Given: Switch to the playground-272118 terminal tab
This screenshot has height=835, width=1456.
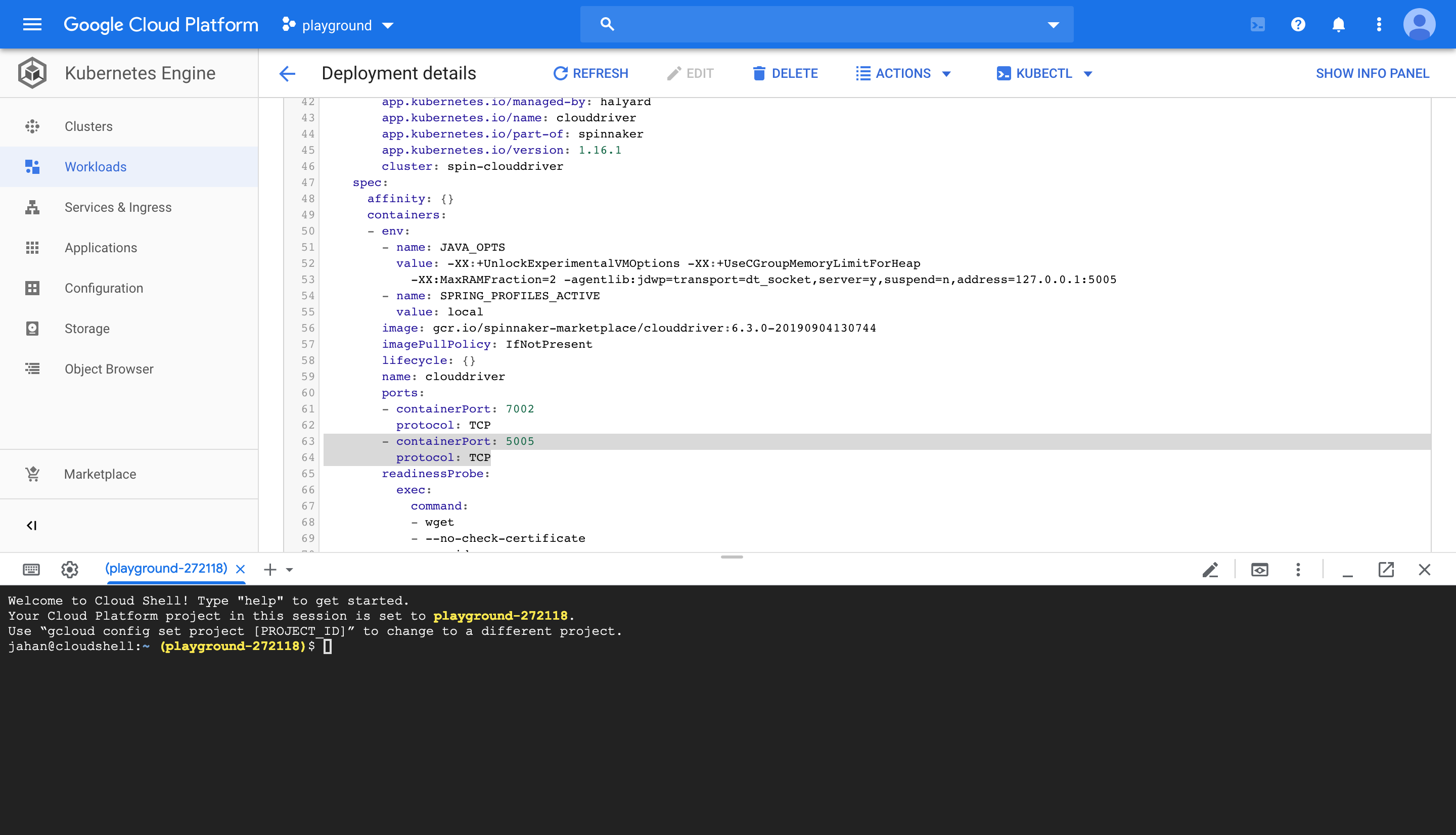Looking at the screenshot, I should [166, 568].
